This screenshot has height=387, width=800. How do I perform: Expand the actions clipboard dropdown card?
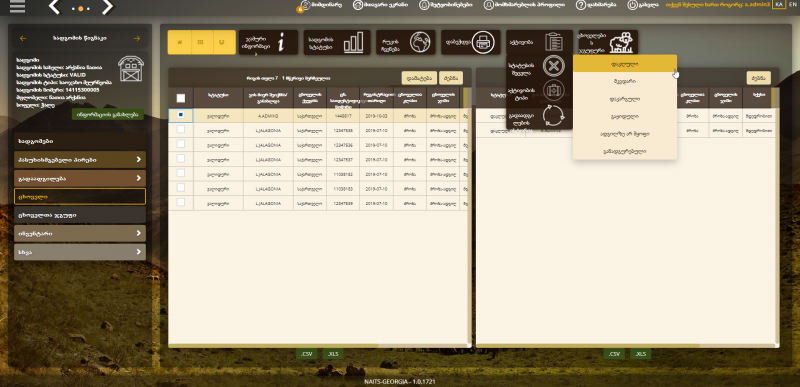point(539,42)
